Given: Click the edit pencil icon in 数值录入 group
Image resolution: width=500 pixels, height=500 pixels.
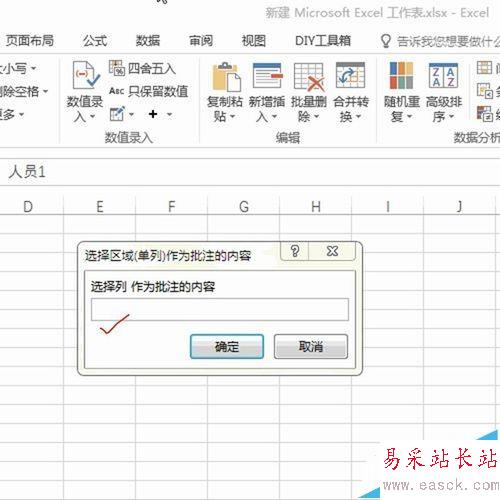Looking at the screenshot, I should (117, 114).
